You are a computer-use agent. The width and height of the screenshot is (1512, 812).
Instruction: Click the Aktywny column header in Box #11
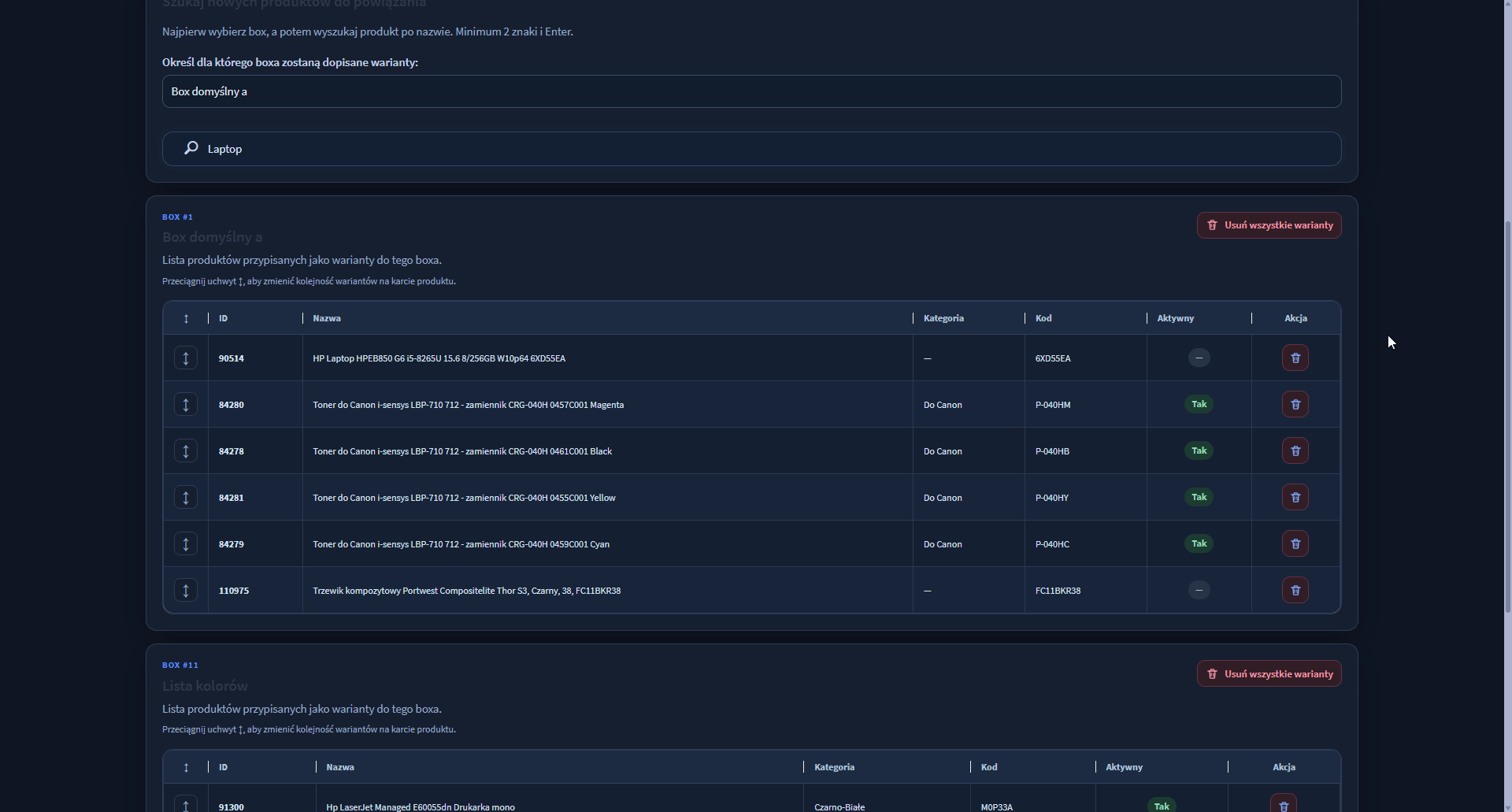[1124, 767]
